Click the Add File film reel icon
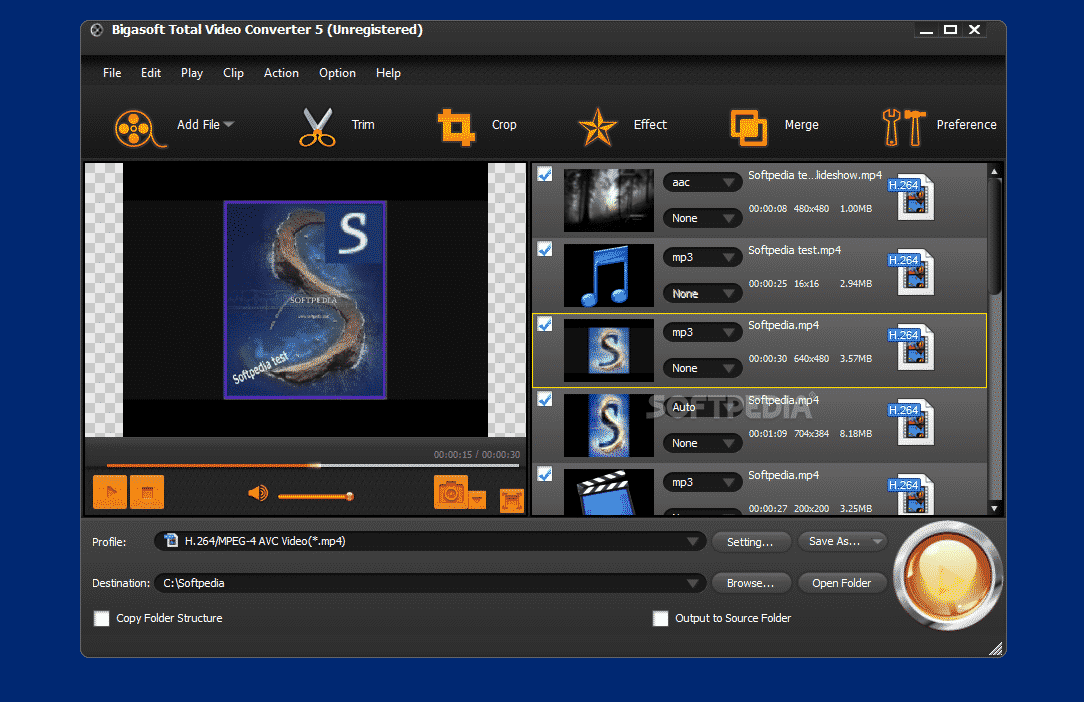The width and height of the screenshot is (1084, 702). (136, 127)
